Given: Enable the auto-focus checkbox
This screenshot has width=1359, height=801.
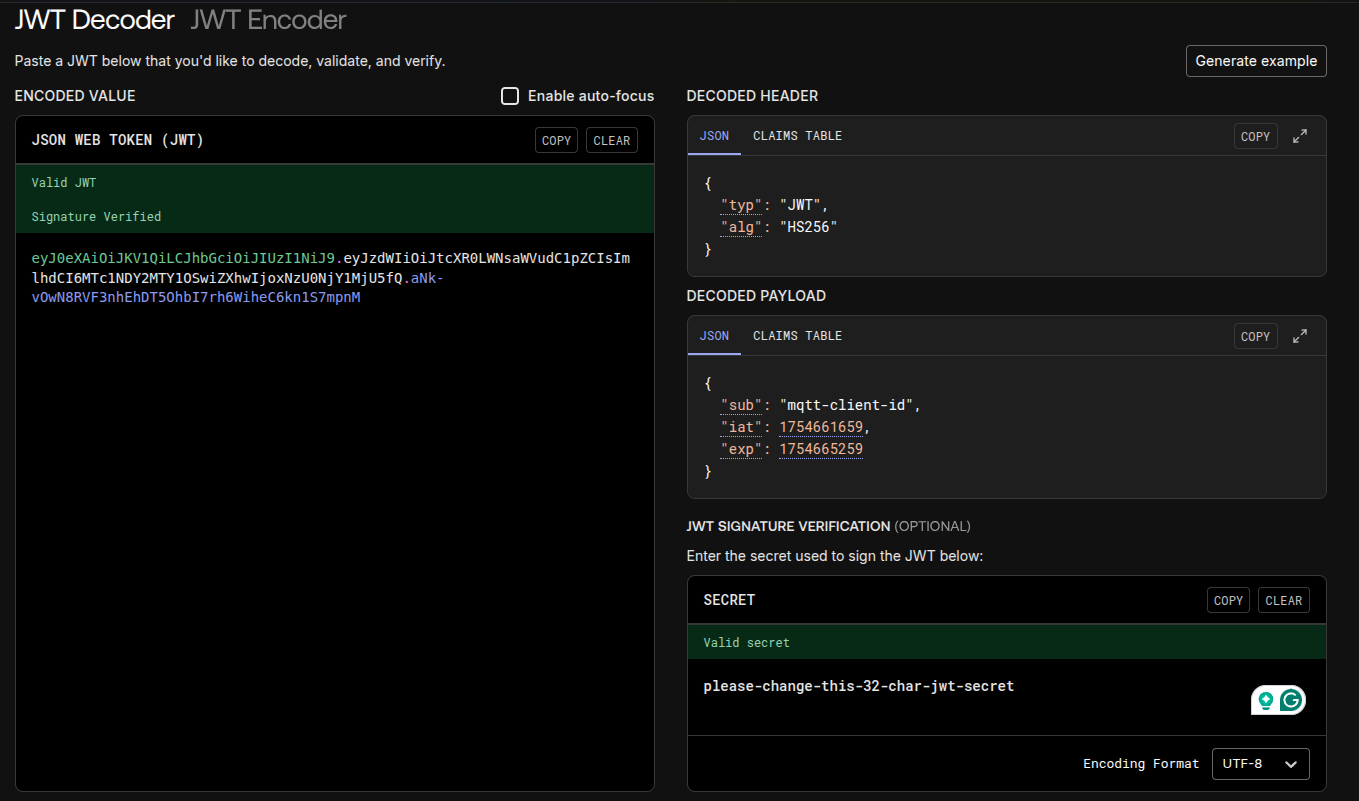Looking at the screenshot, I should (510, 96).
